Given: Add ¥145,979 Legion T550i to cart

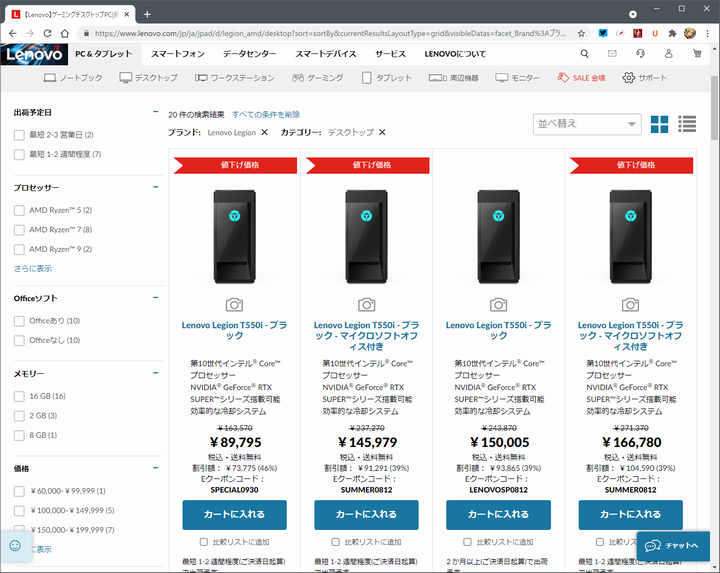Looking at the screenshot, I should coord(366,515).
